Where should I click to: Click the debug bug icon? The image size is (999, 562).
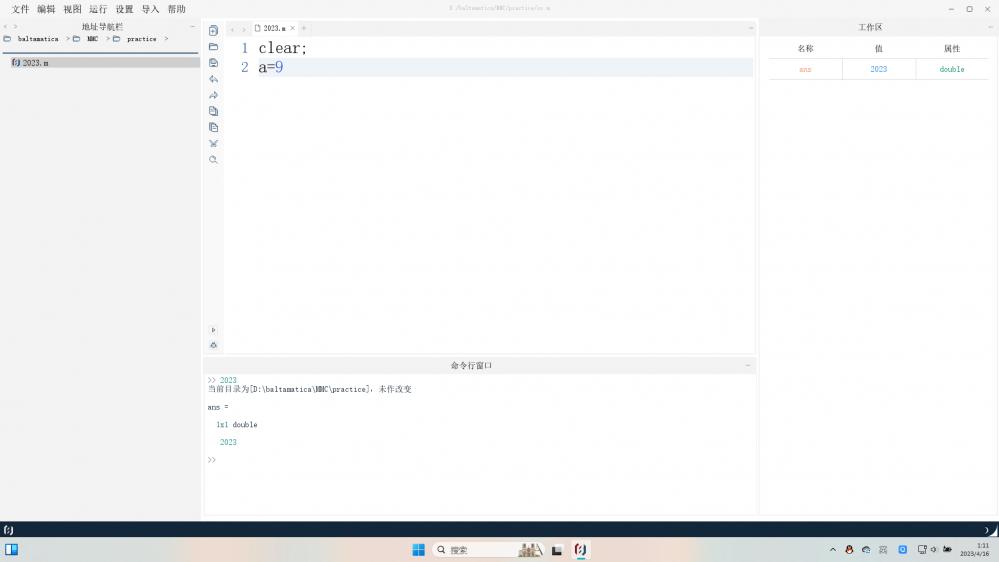tap(213, 345)
